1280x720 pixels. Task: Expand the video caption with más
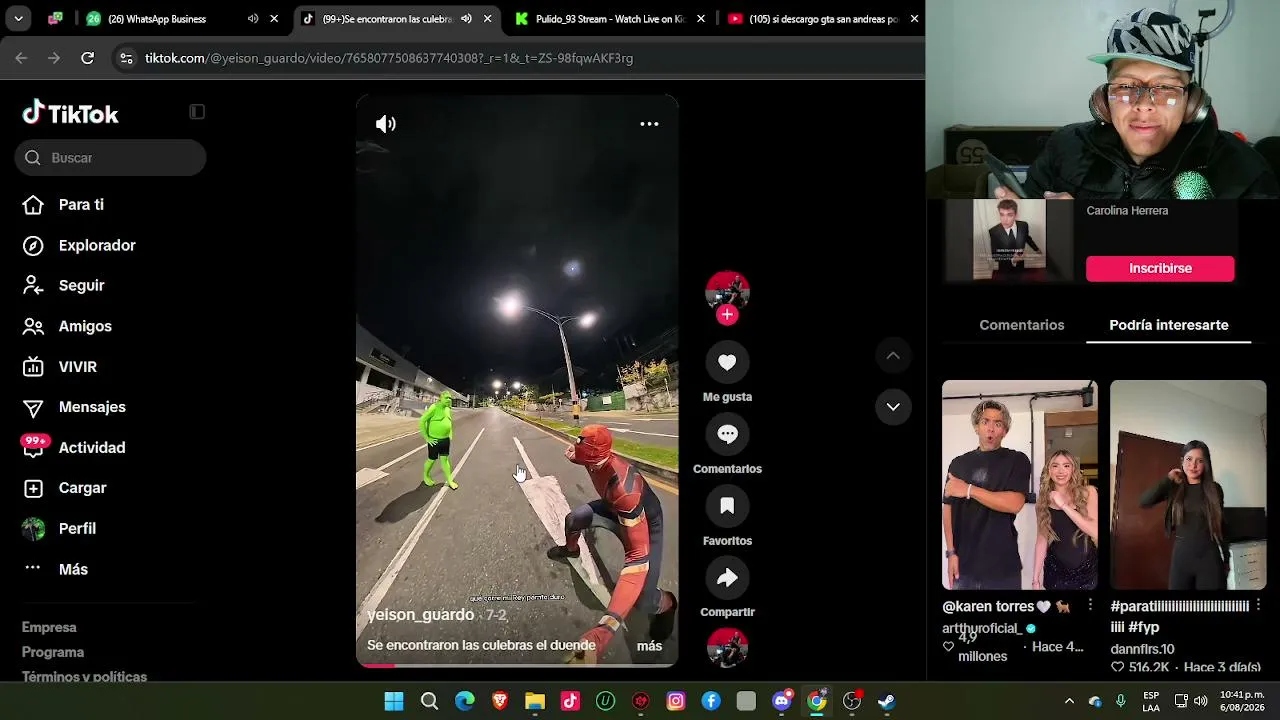tap(649, 646)
